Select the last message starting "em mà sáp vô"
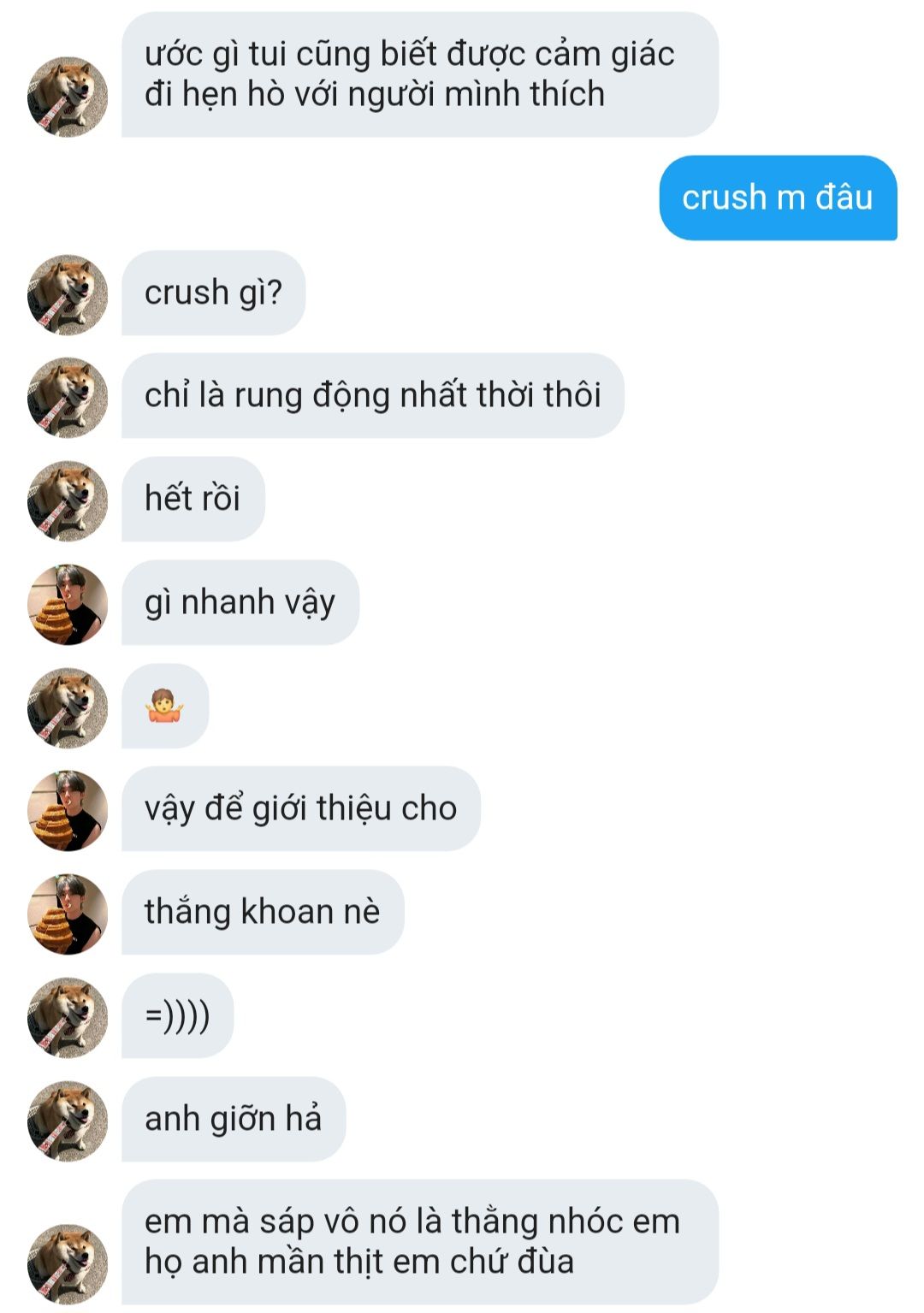Screen dimensions: 924x1313 pyautogui.click(x=419, y=1242)
